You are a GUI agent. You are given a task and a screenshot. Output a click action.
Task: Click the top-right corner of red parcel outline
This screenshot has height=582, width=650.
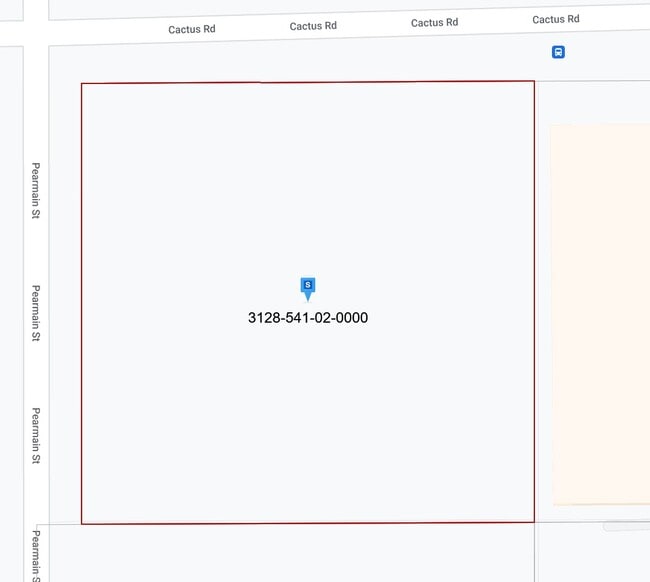534,82
